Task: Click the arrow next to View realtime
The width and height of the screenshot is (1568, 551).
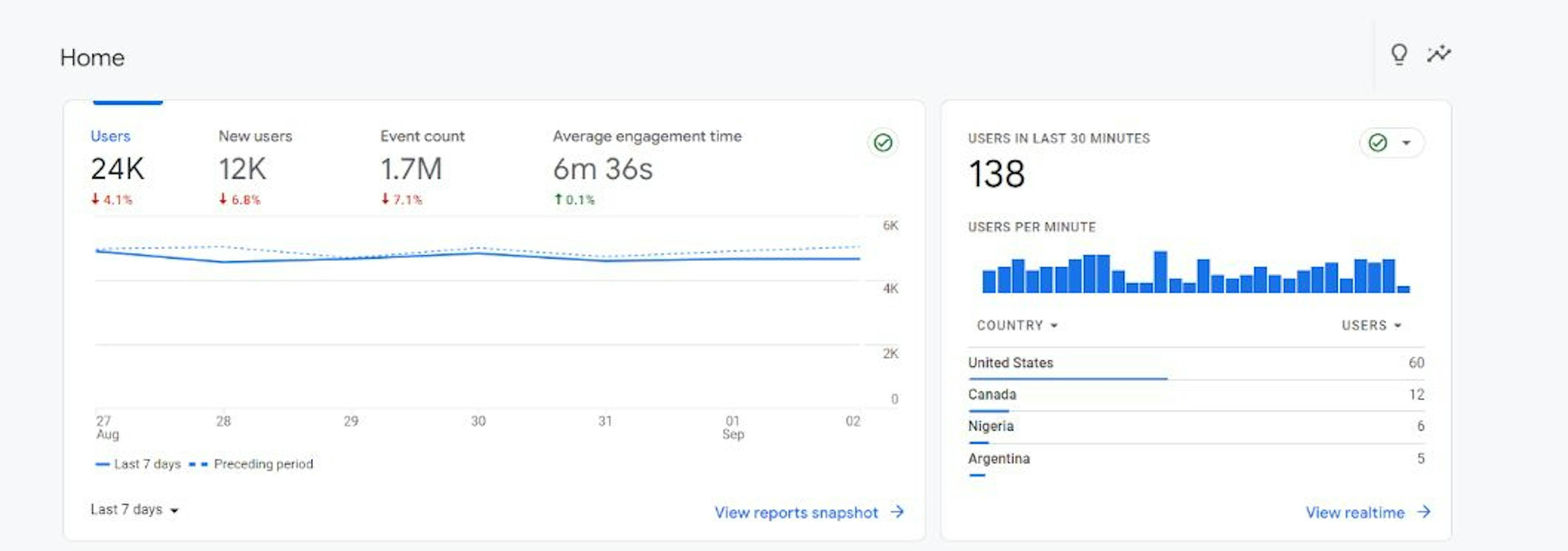Action: coord(1423,512)
